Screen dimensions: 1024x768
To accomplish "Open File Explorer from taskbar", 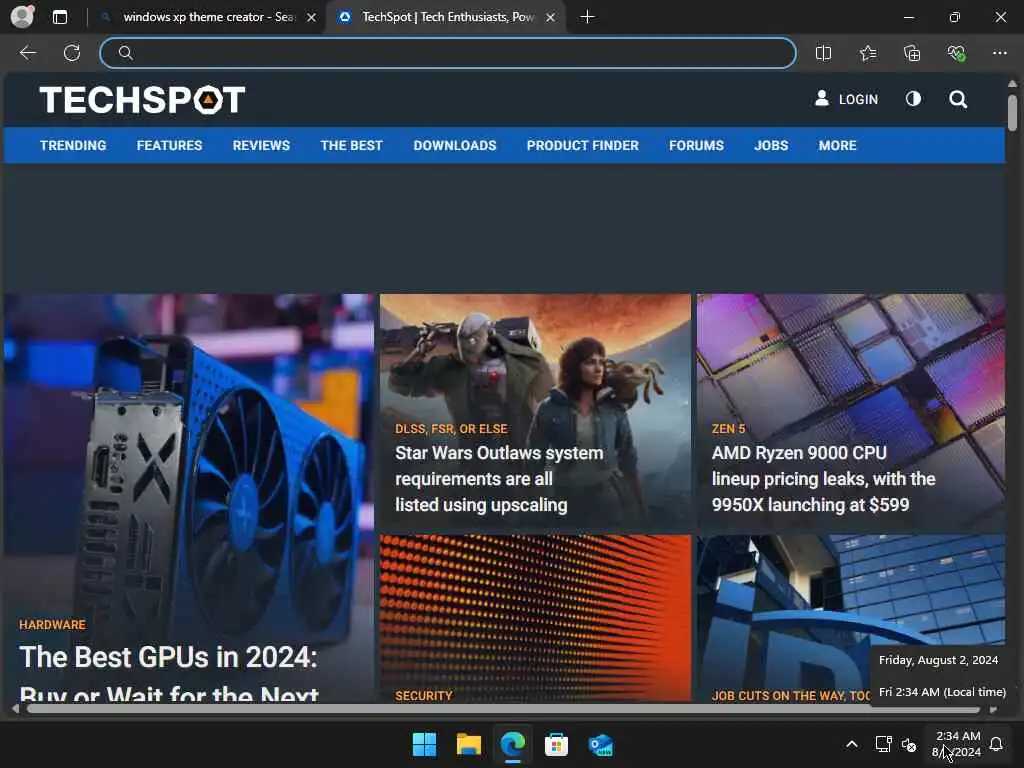I will (469, 744).
